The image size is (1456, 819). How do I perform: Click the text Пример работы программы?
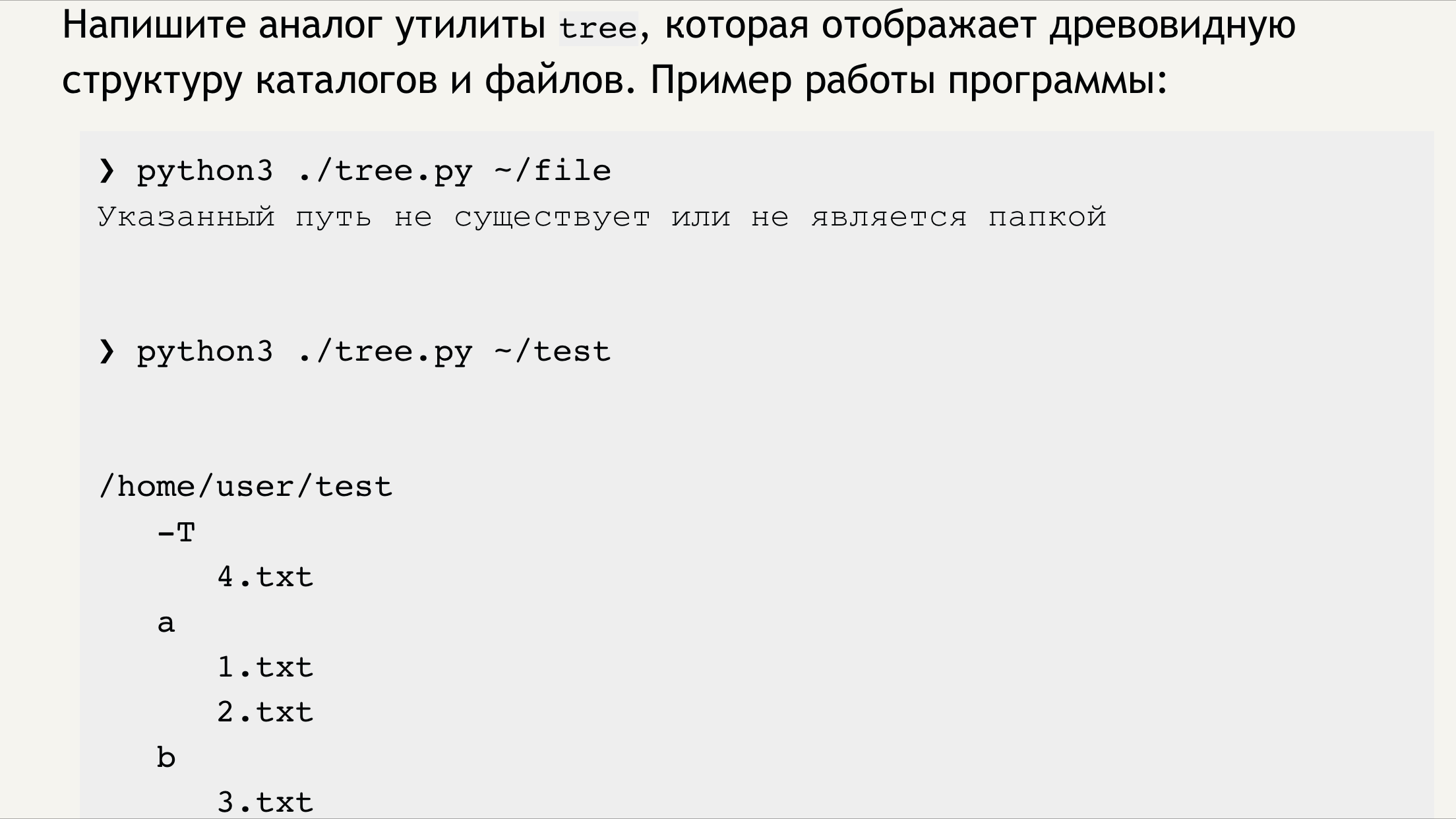[909, 80]
